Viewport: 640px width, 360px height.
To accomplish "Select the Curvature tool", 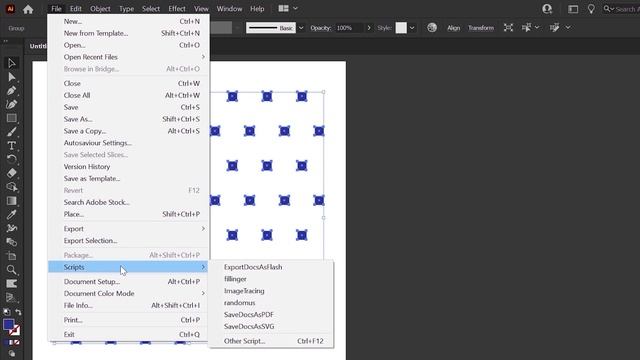I will click(11, 104).
